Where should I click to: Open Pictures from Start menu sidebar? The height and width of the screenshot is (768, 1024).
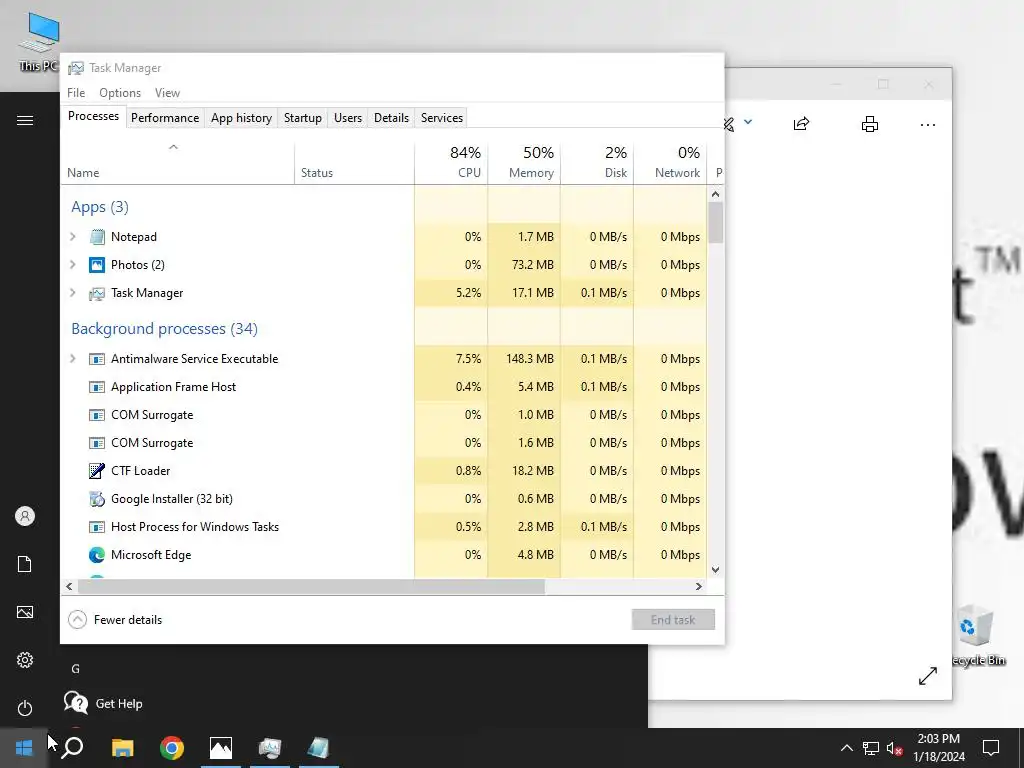pyautogui.click(x=25, y=612)
